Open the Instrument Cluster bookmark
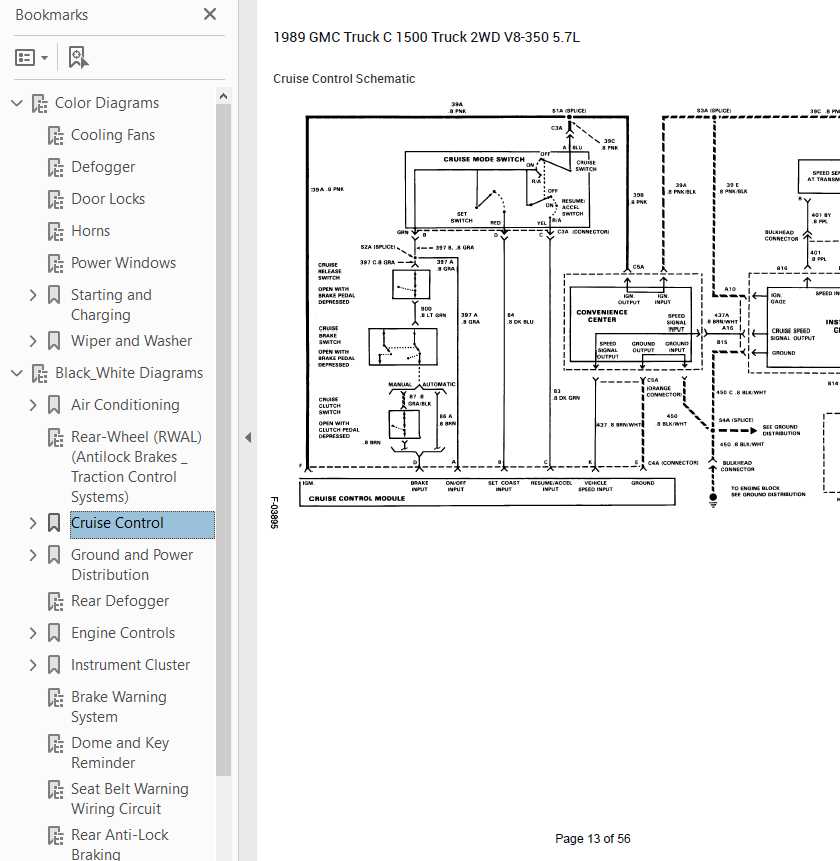 131,665
